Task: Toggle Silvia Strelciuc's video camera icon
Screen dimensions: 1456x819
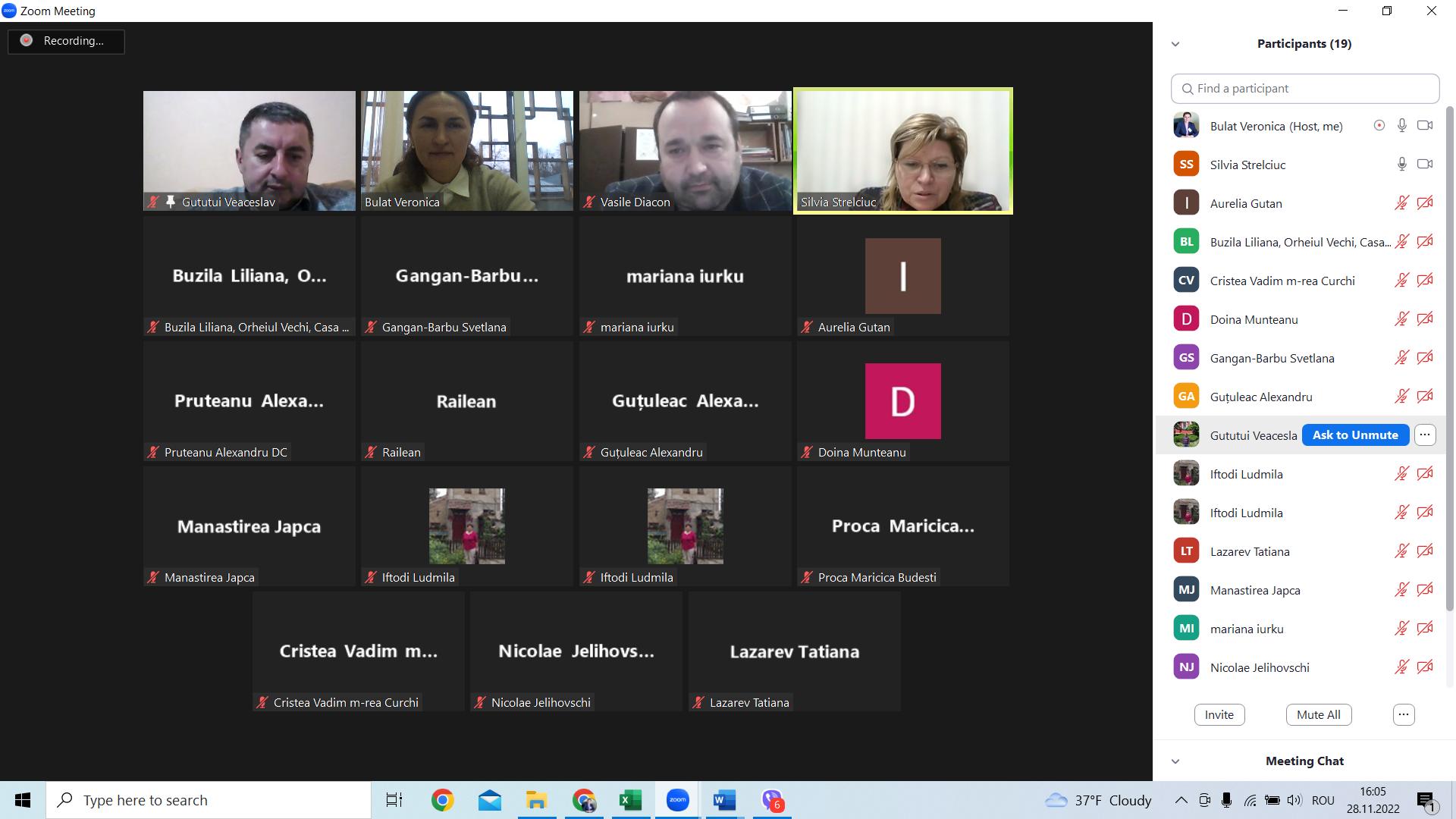Action: (x=1425, y=165)
